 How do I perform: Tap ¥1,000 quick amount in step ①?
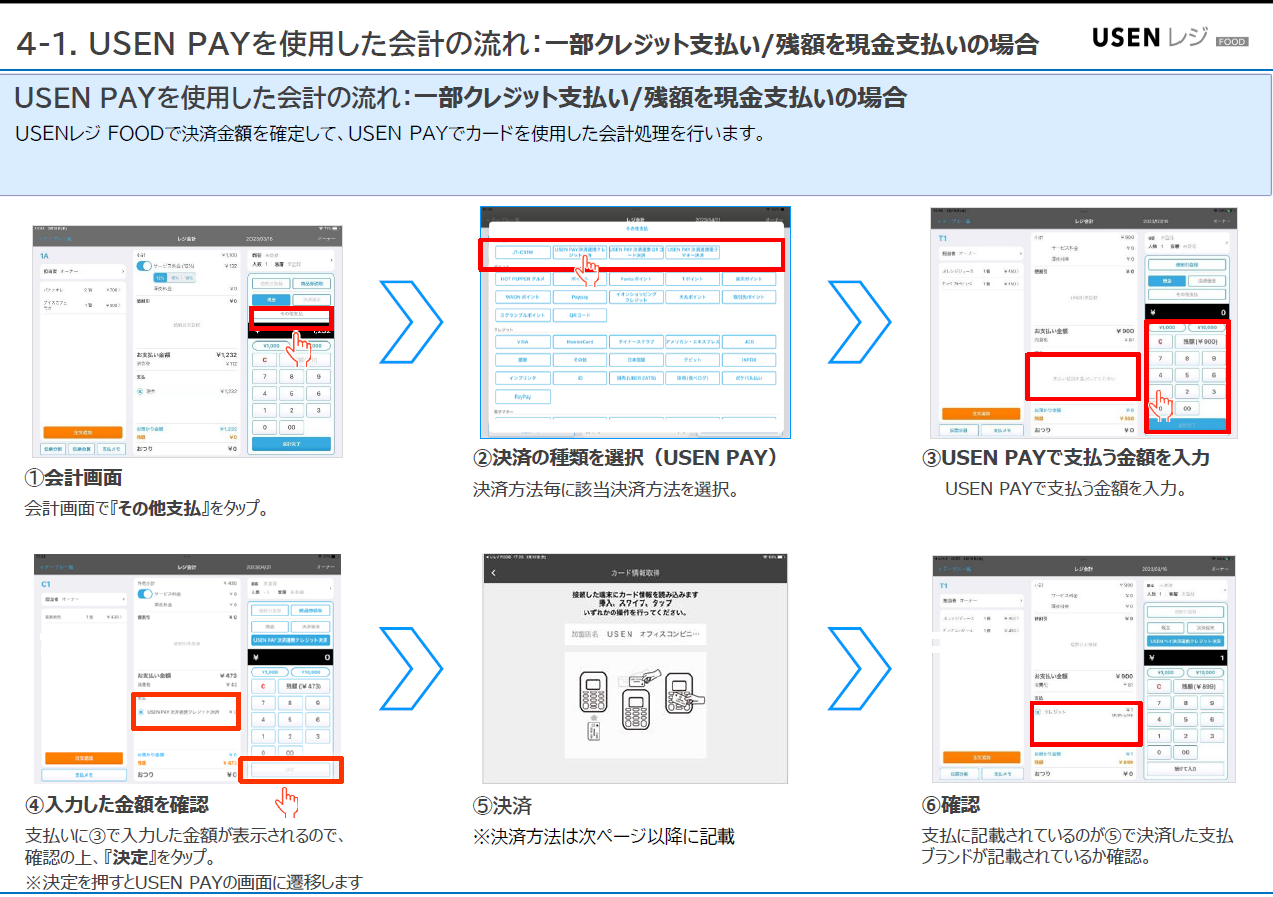click(x=271, y=346)
